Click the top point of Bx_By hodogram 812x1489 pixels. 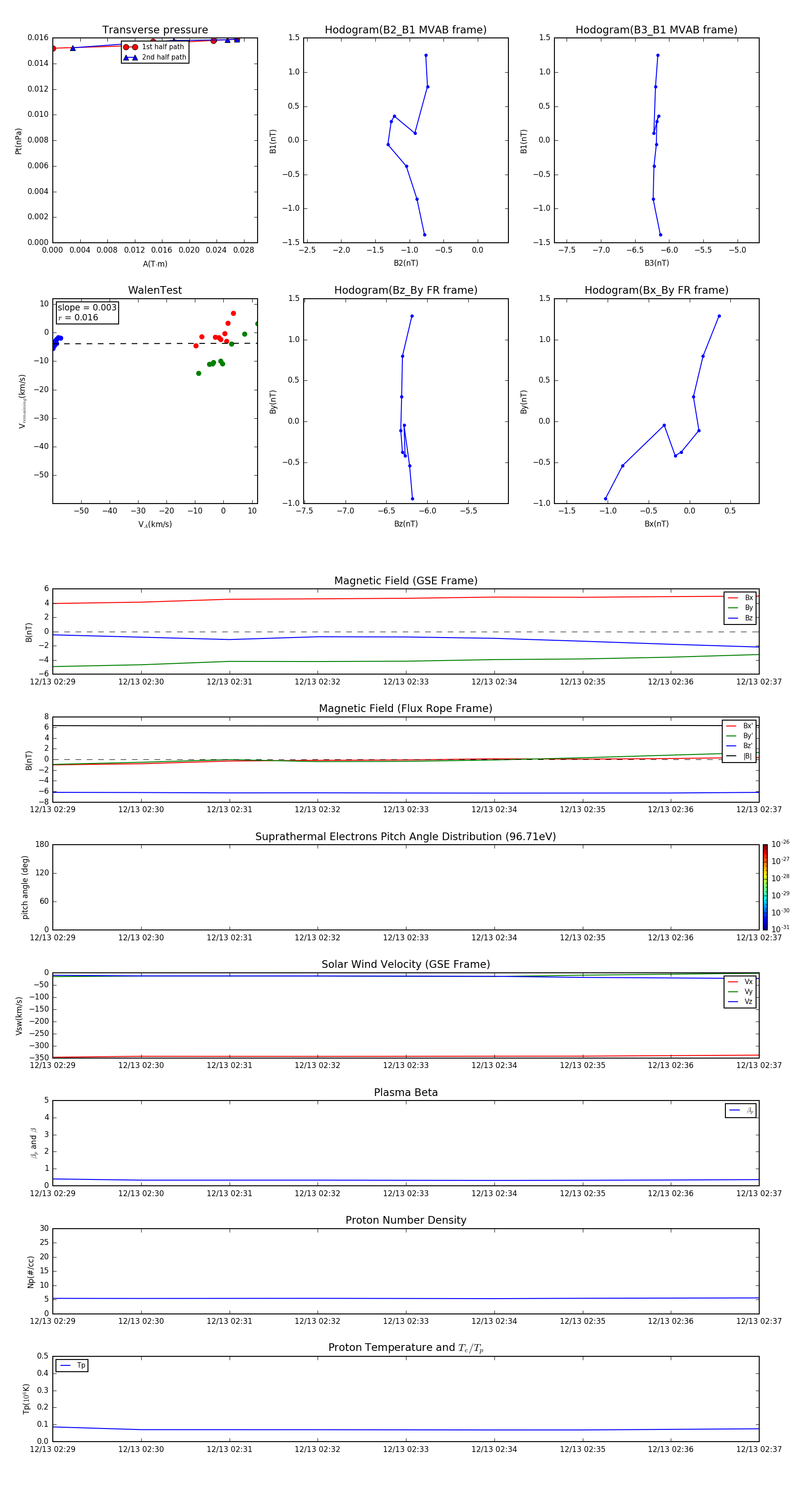pos(719,316)
